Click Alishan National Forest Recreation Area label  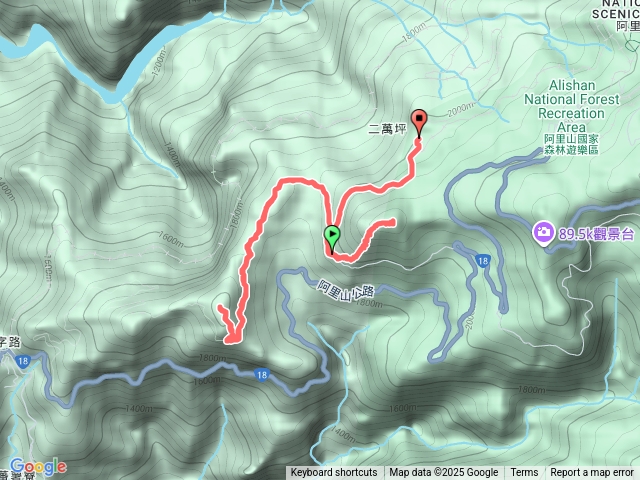[571, 106]
